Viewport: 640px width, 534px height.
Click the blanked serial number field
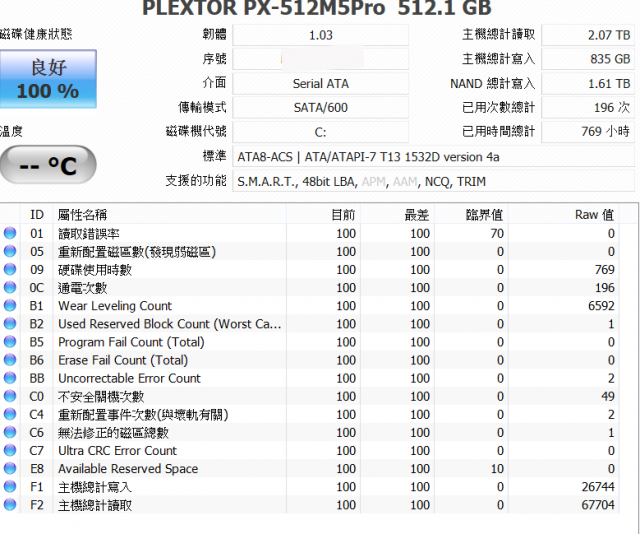click(320, 59)
